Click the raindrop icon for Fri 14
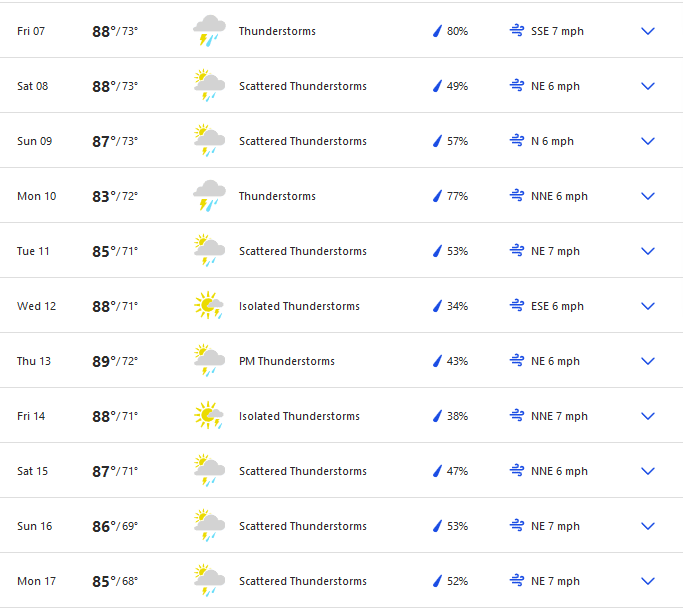The image size is (683, 610). [x=437, y=416]
